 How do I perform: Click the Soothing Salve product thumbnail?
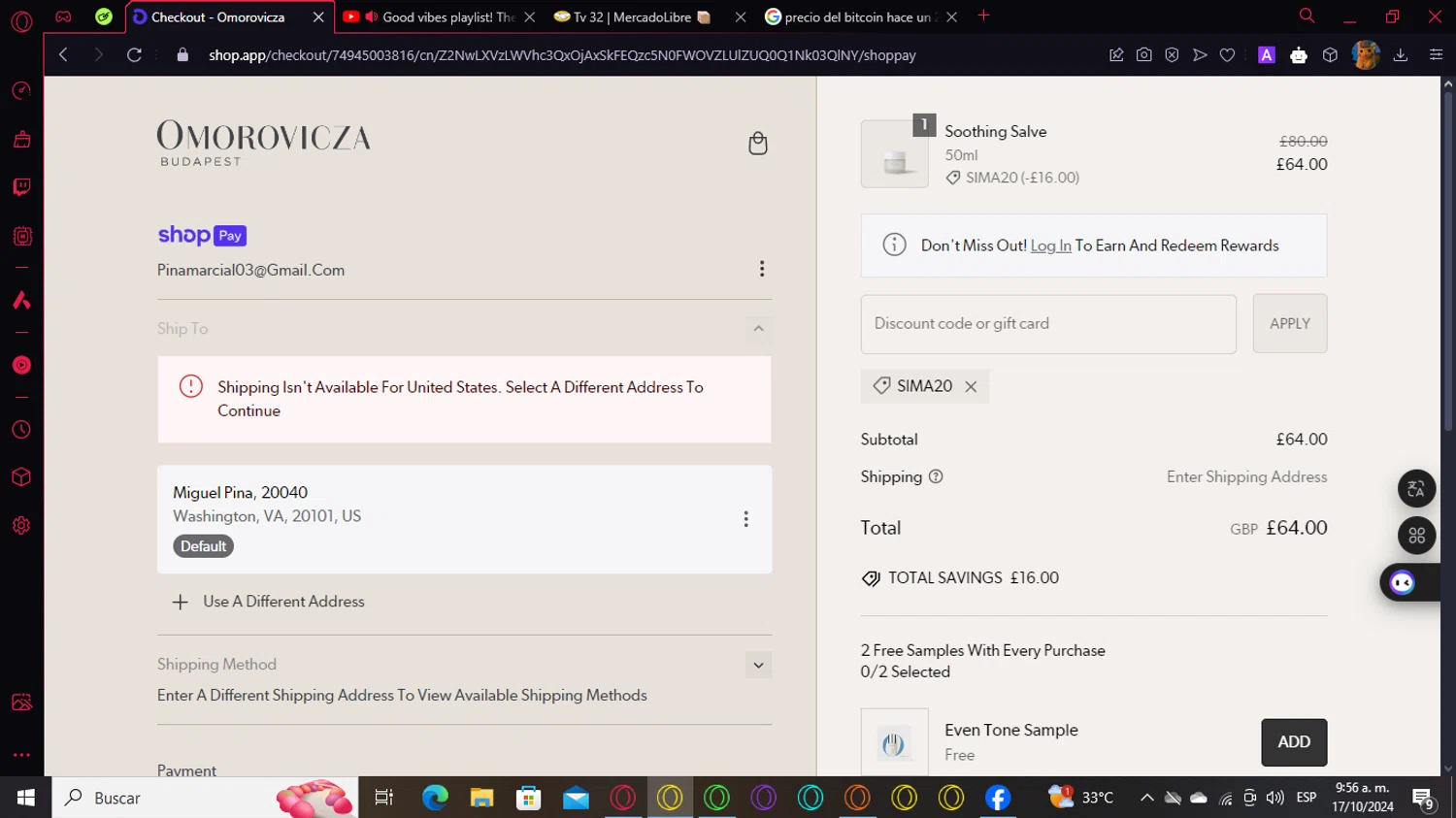[x=894, y=154]
